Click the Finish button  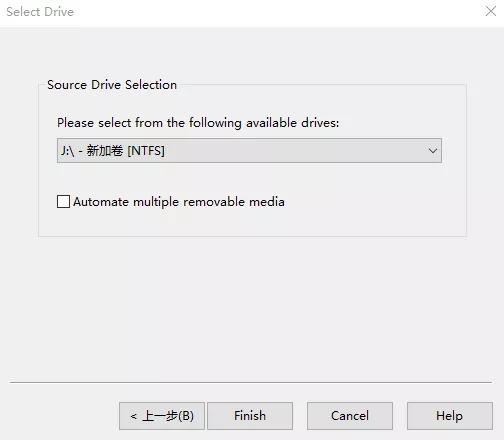250,416
